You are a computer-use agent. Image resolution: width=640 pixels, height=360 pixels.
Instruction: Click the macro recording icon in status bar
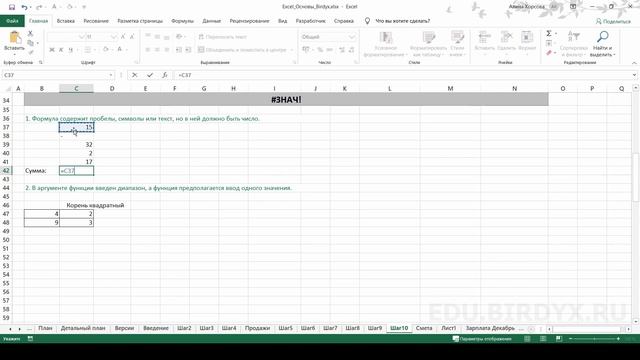30,339
